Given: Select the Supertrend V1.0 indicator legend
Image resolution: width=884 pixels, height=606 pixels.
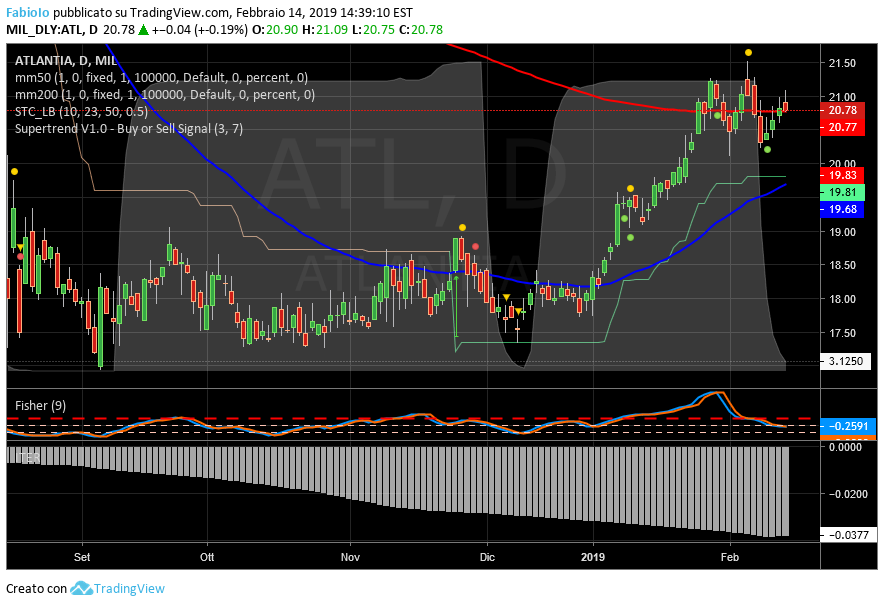Looking at the screenshot, I should point(129,129).
